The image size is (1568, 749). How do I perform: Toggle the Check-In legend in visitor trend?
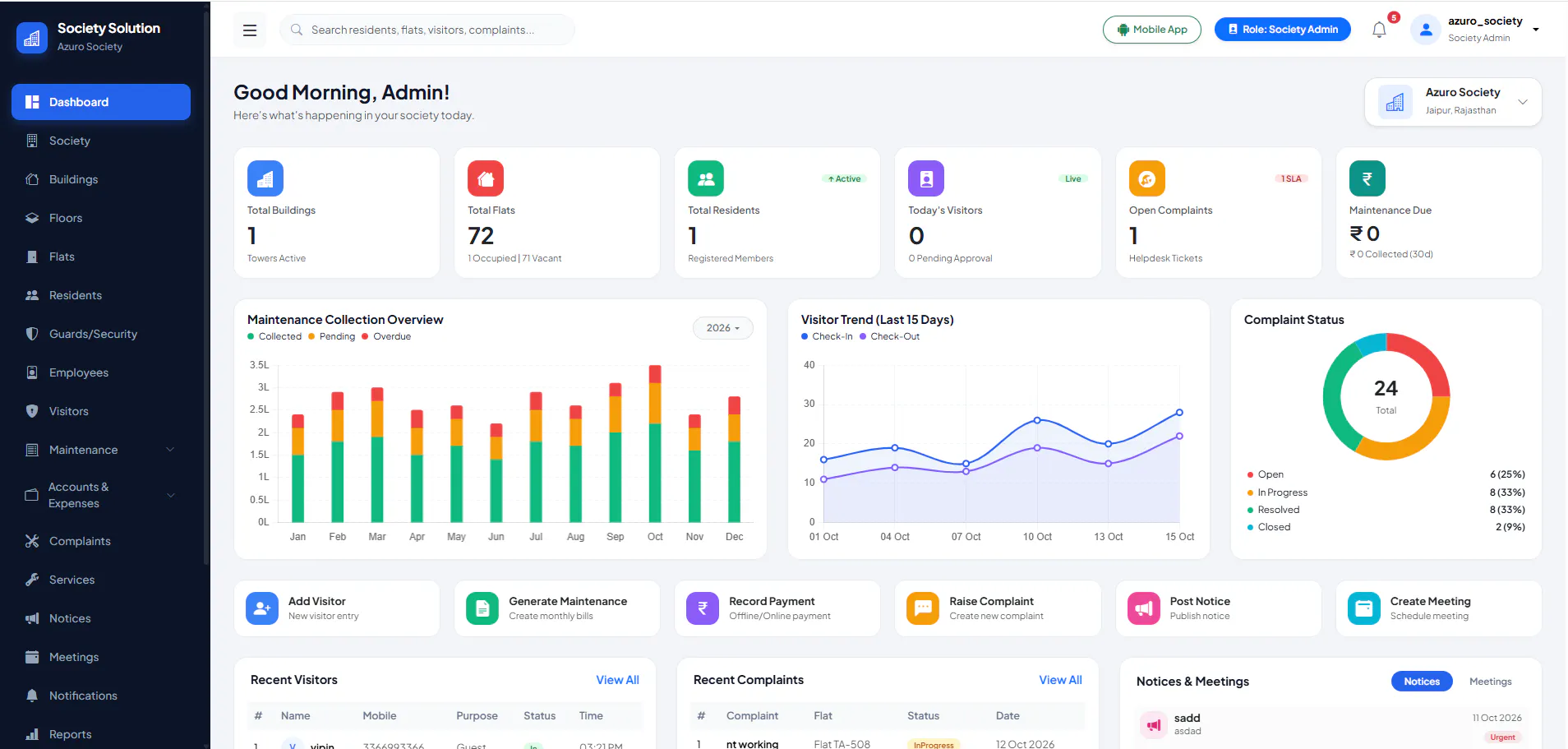click(x=827, y=336)
